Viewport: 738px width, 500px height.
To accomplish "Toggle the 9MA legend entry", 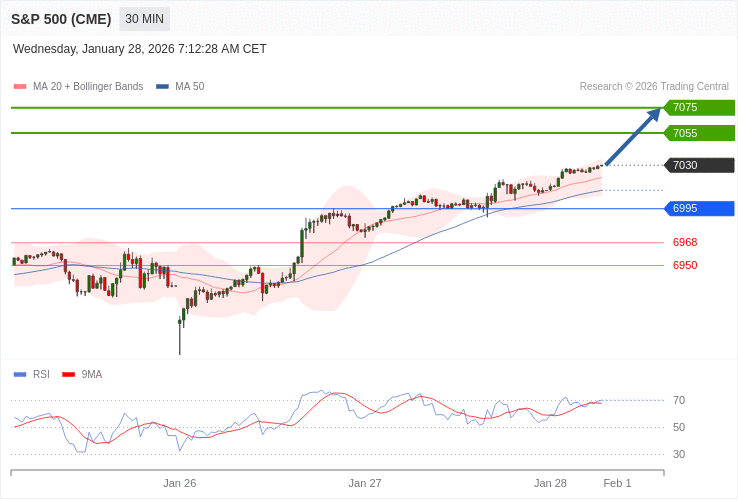I will tap(82, 374).
